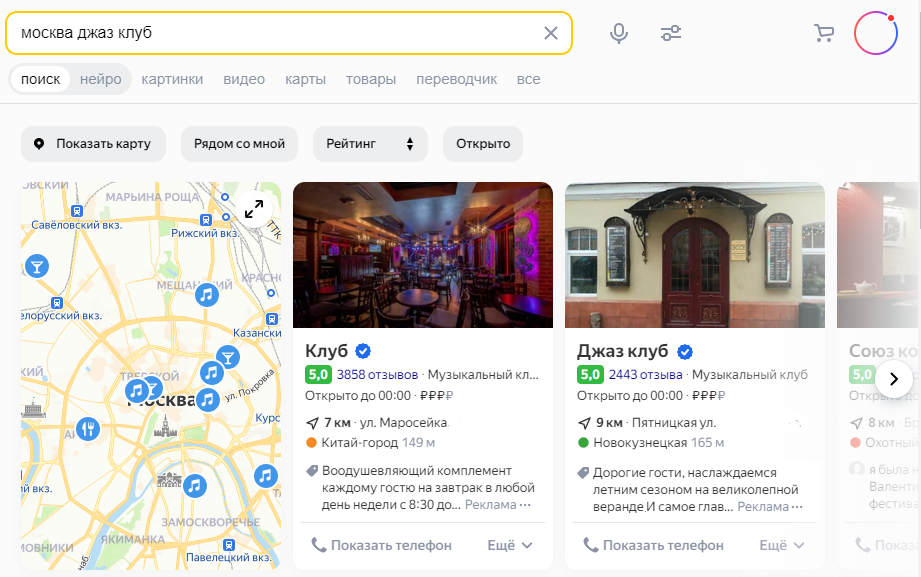The height and width of the screenshot is (577, 921).
Task: Open the '3858 отзывов' reviews link
Action: pyautogui.click(x=377, y=374)
